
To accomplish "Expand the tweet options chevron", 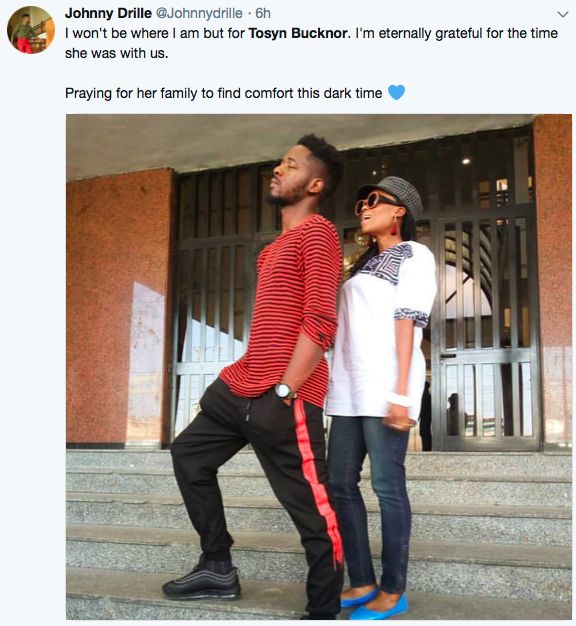I will 562,14.
